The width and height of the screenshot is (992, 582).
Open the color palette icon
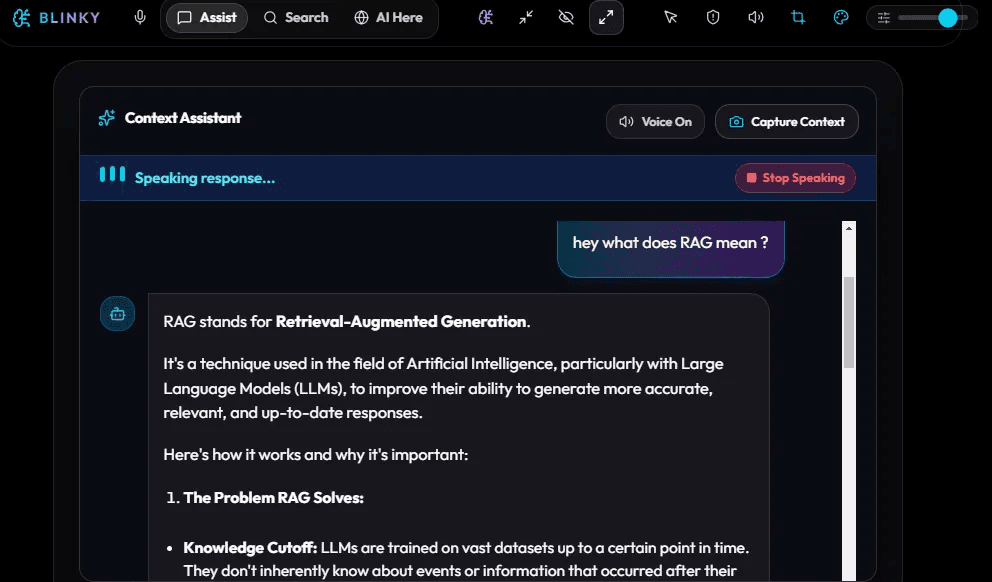841,18
